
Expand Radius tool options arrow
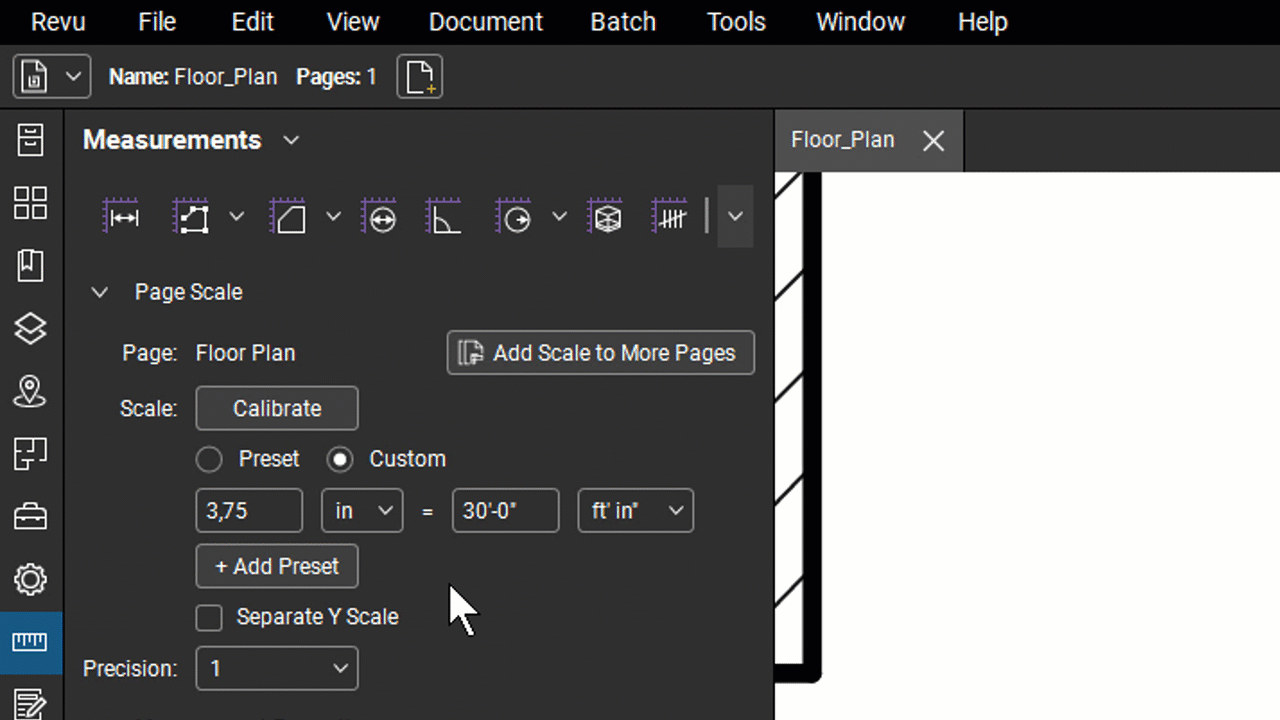click(559, 217)
